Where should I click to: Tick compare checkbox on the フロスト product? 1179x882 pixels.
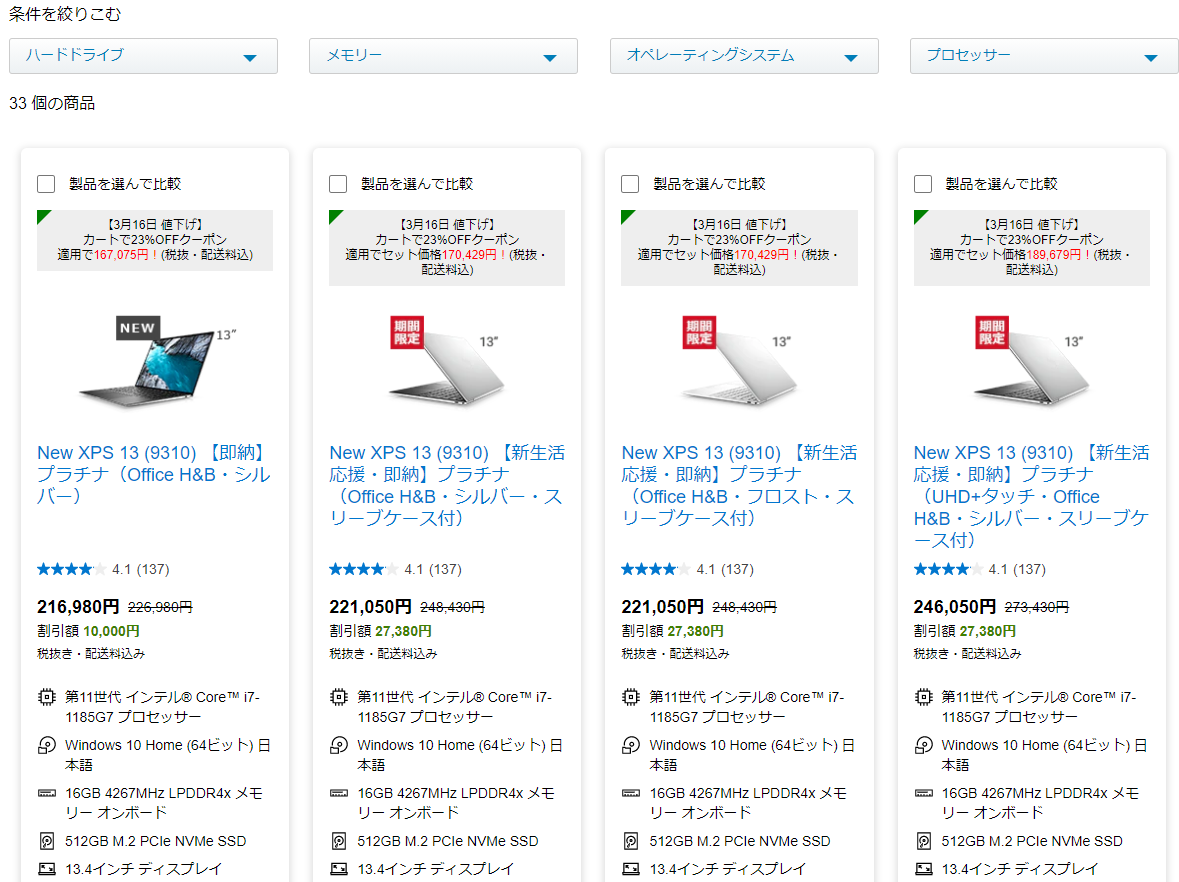point(630,184)
